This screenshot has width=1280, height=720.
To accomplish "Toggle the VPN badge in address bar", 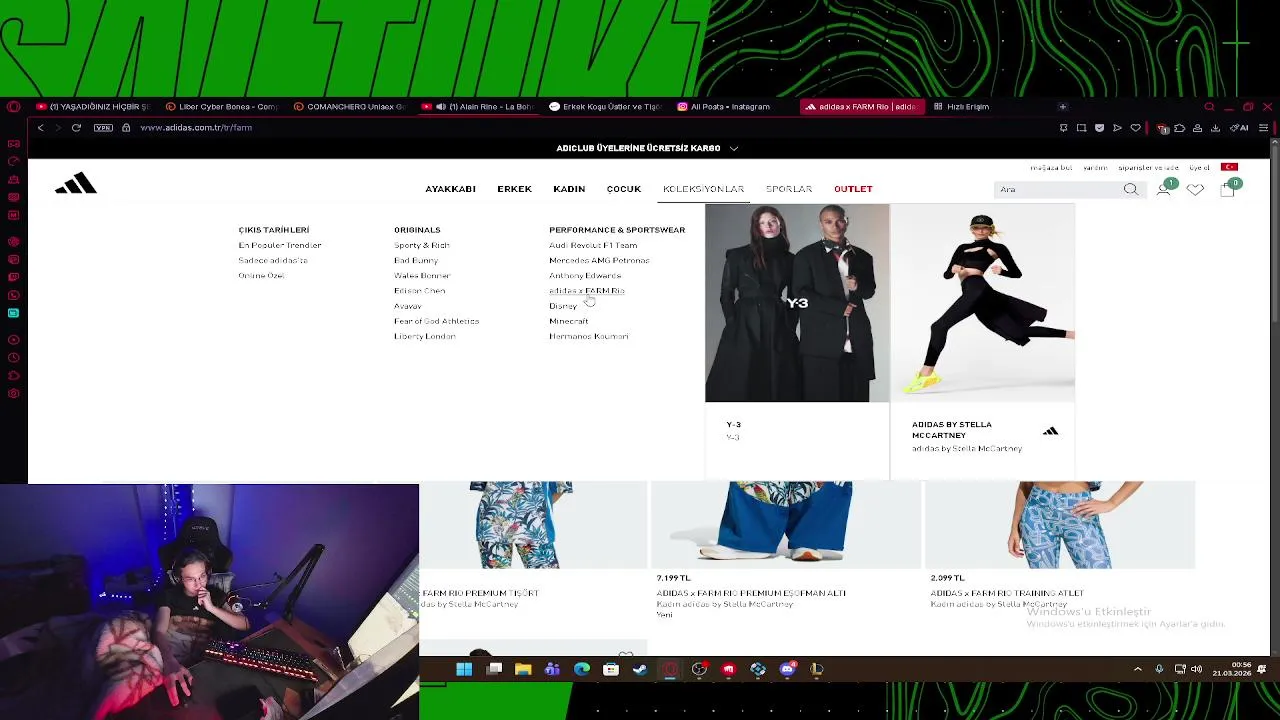I will point(103,128).
